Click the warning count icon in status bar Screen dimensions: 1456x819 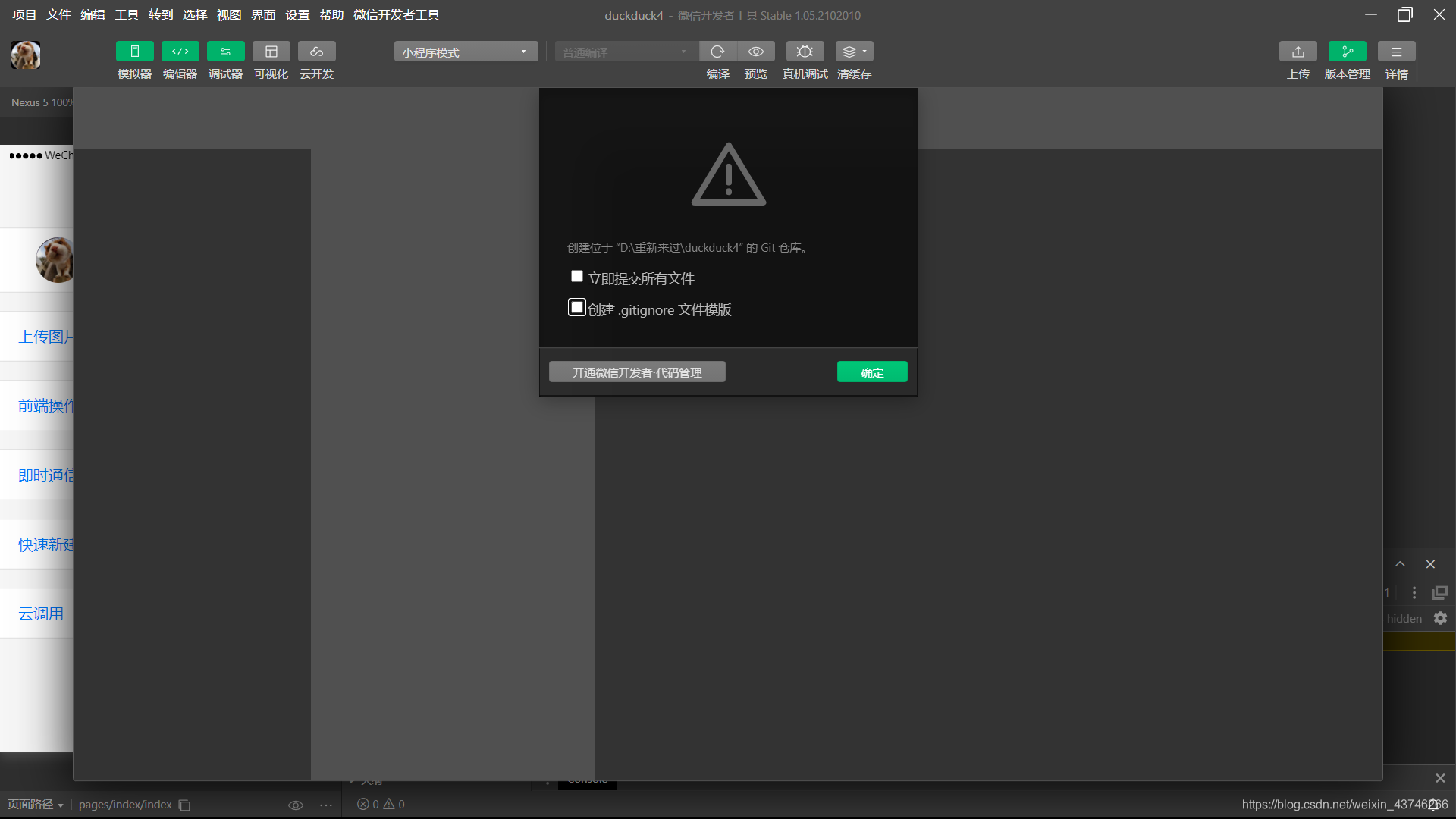pos(389,805)
